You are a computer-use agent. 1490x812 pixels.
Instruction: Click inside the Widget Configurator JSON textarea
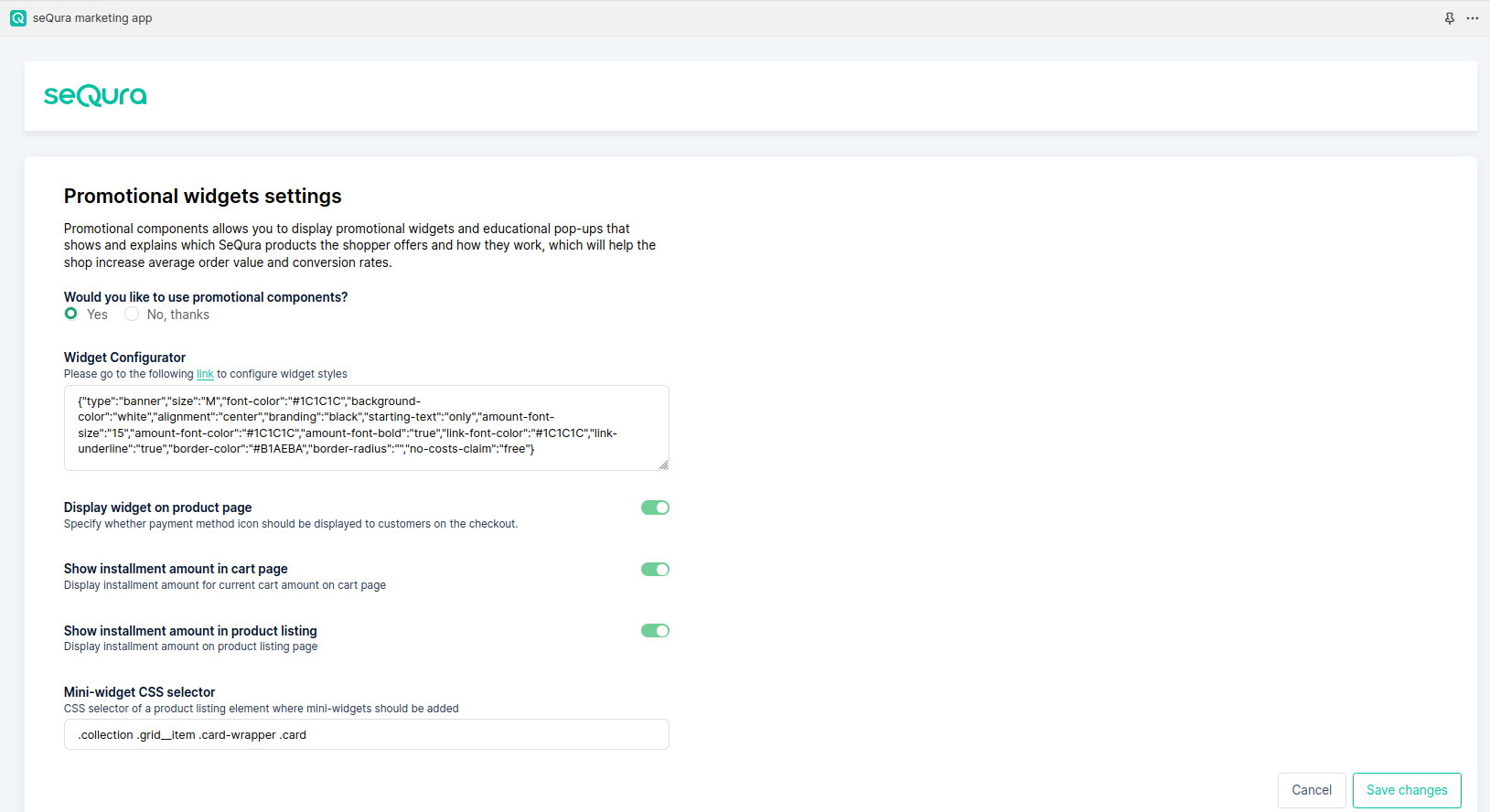pyautogui.click(x=367, y=428)
